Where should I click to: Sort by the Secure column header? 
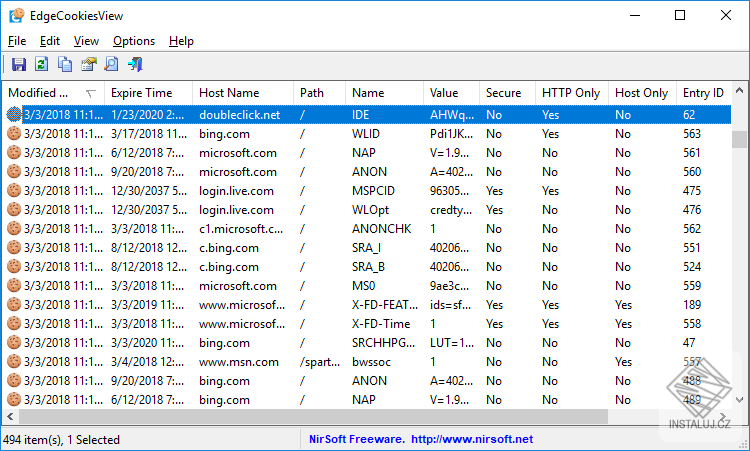[503, 93]
